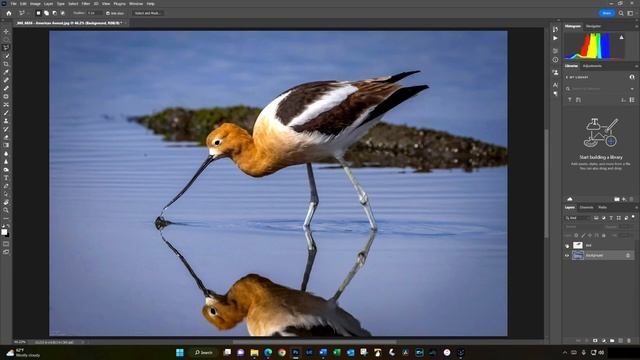
Task: Toggle lock all for the layer
Action: pos(604,235)
